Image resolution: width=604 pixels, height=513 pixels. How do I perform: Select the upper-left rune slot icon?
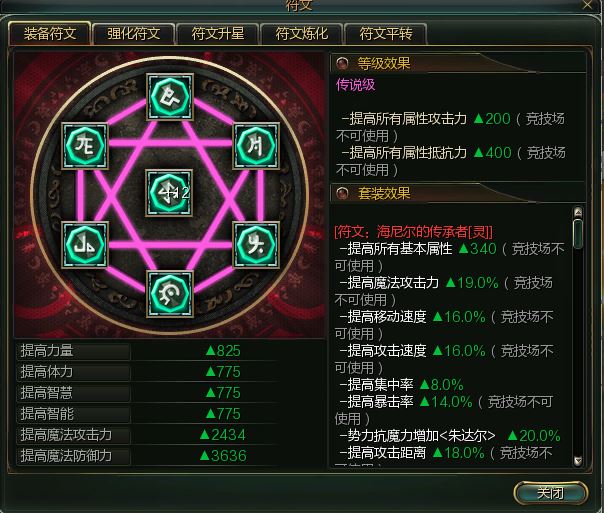pos(85,146)
